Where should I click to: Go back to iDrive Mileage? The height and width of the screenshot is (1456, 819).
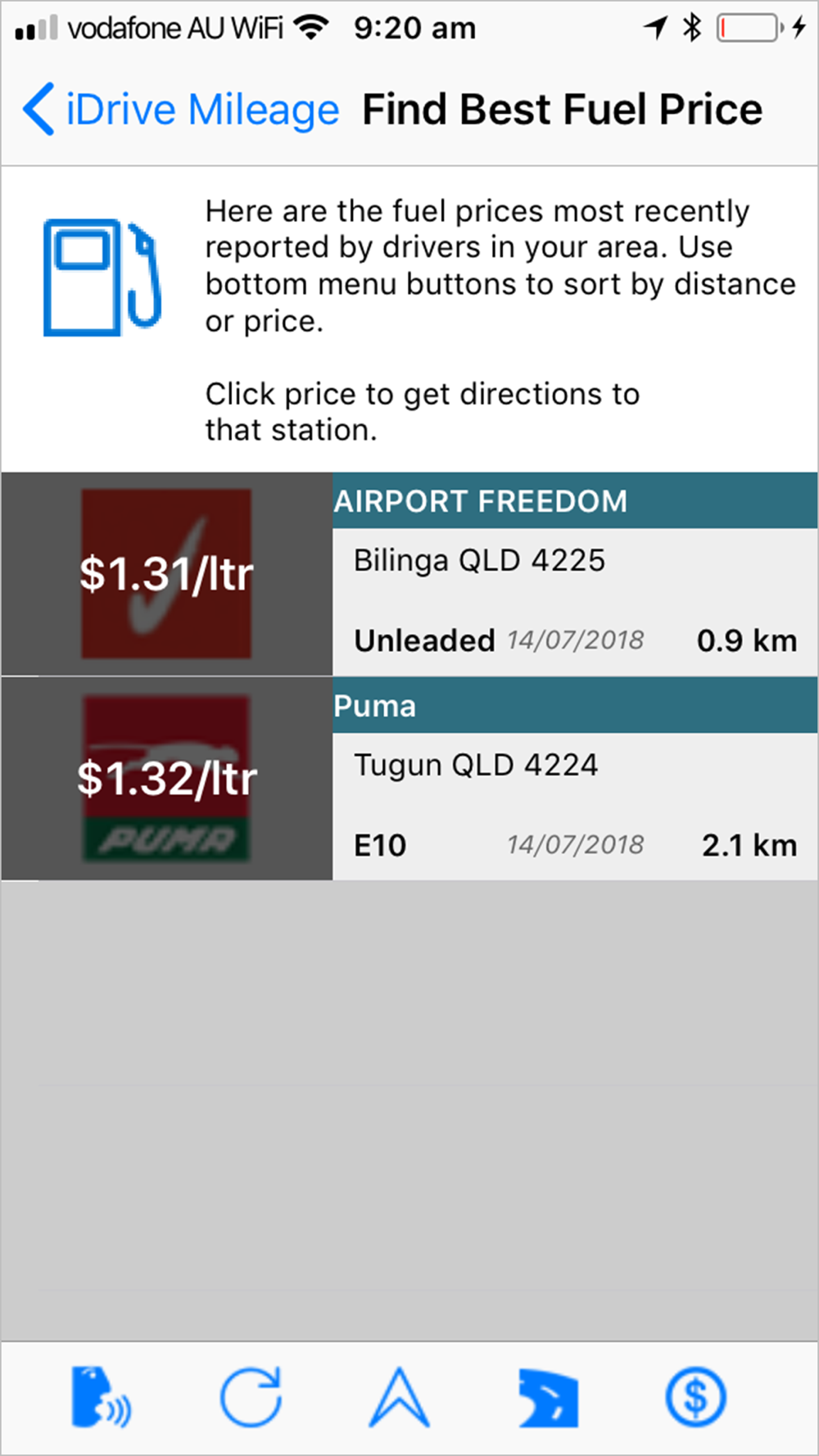(201, 110)
